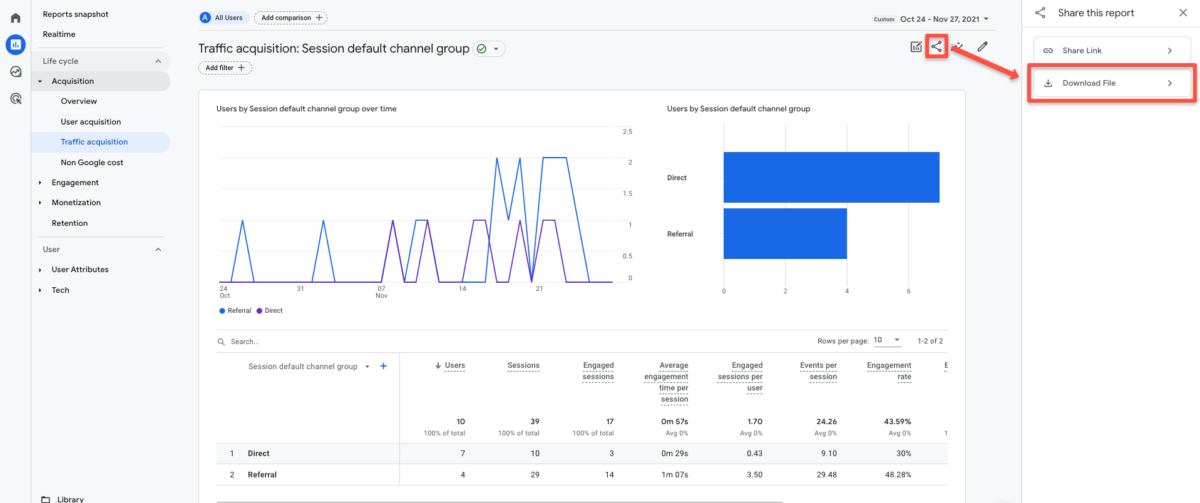Go to Home via the house icon
This screenshot has width=1200, height=503.
click(15, 18)
